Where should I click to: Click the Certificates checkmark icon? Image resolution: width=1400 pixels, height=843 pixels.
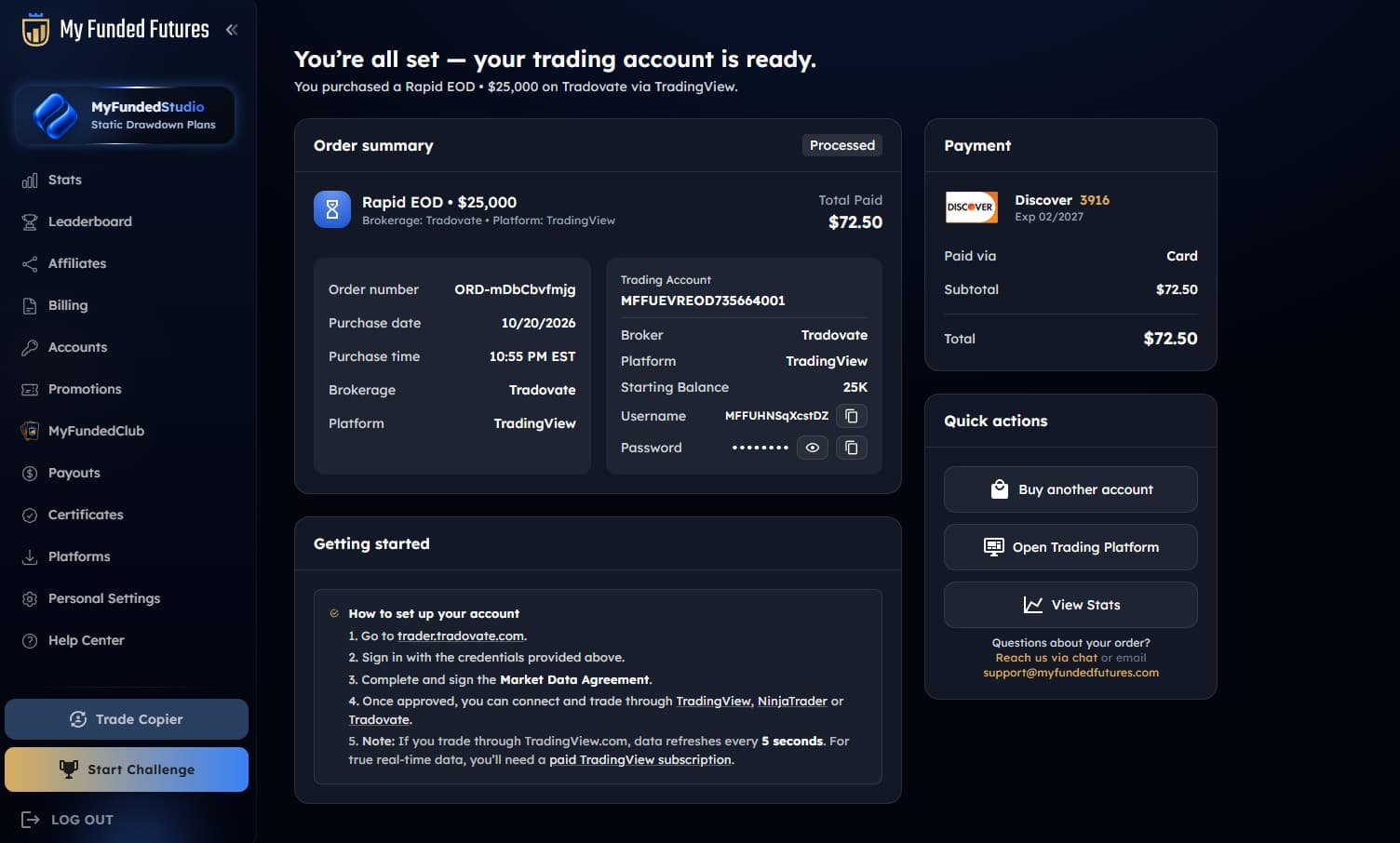30,515
